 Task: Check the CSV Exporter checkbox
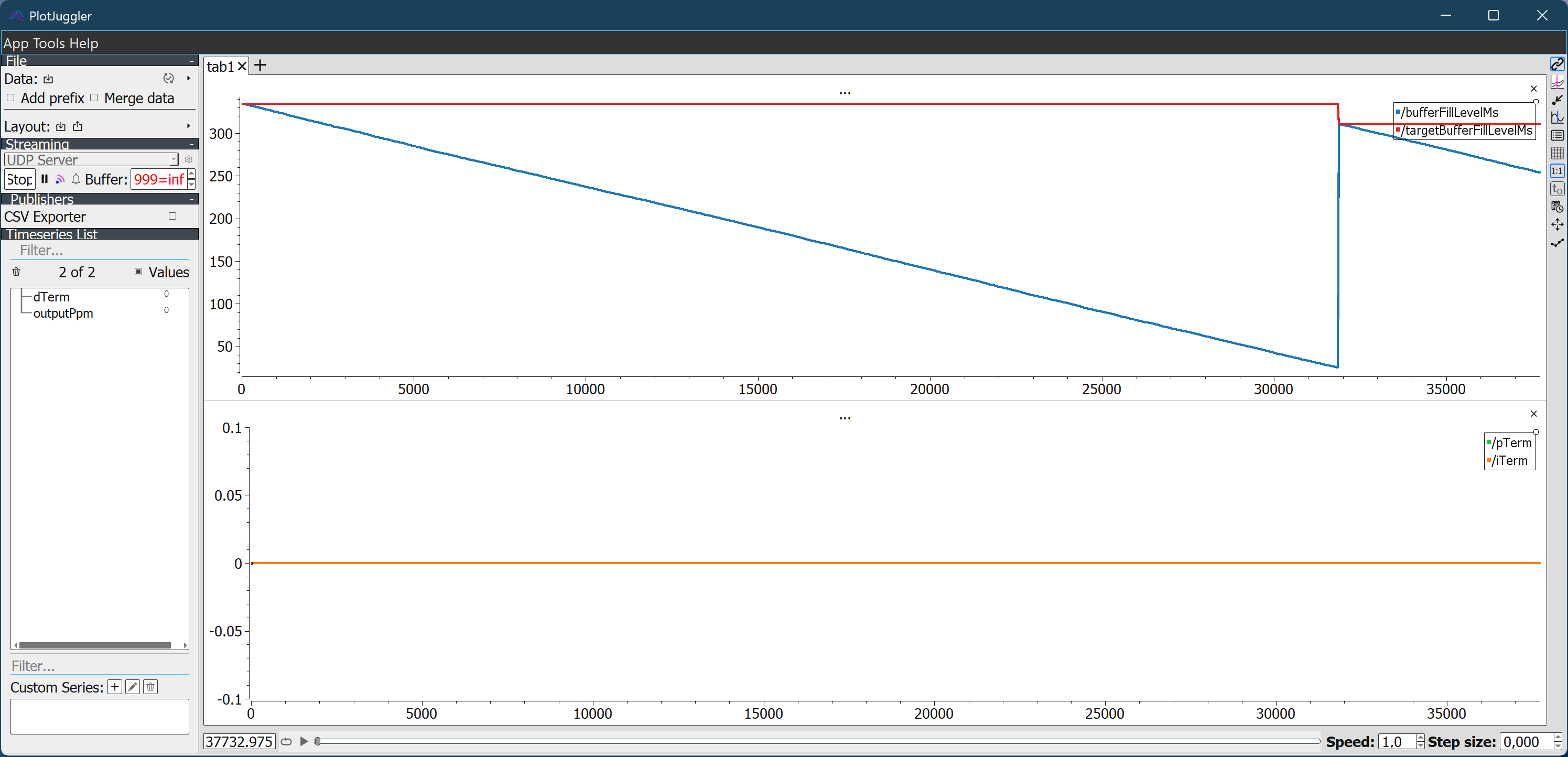point(172,216)
